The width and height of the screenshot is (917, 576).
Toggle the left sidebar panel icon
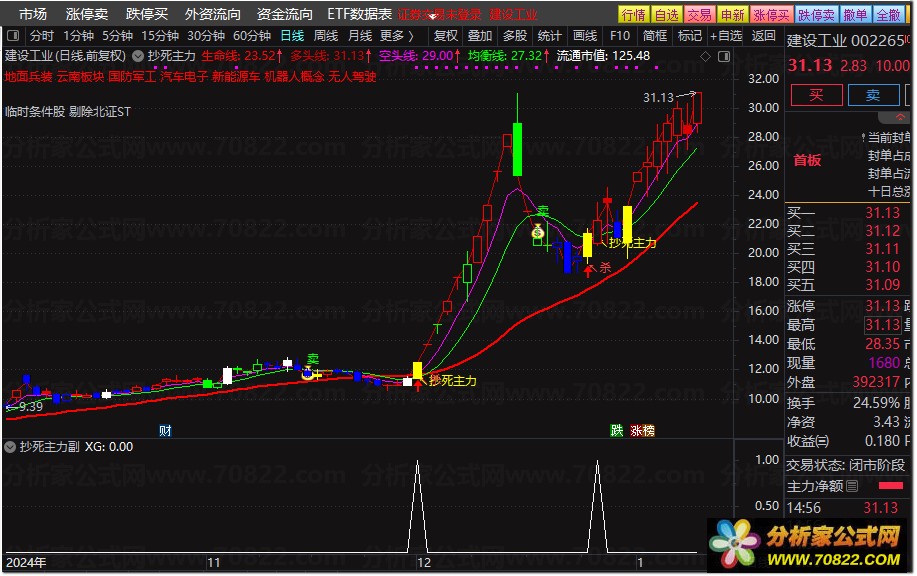click(x=13, y=36)
